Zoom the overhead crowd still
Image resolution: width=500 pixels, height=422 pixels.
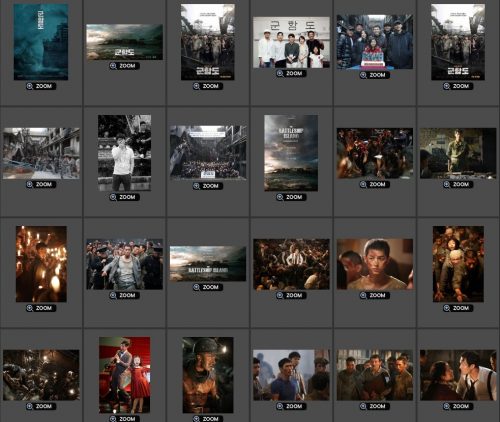click(x=291, y=295)
